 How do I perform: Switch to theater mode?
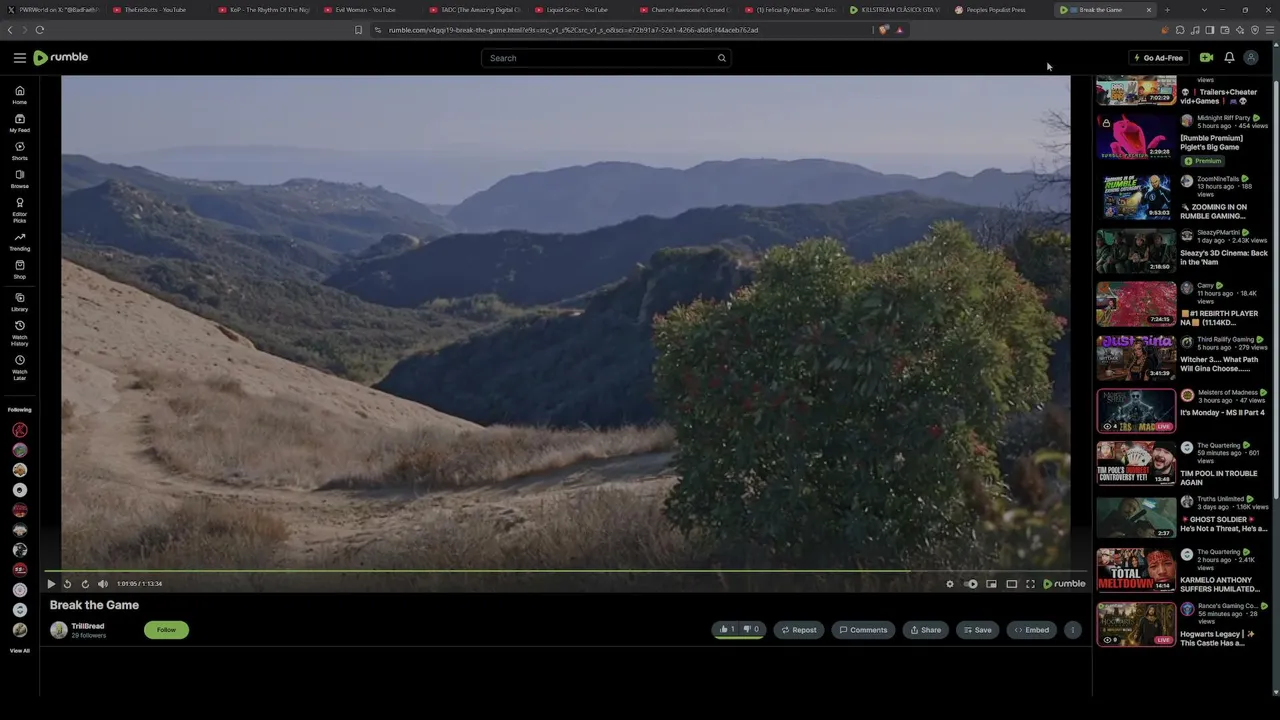pyautogui.click(x=1012, y=584)
